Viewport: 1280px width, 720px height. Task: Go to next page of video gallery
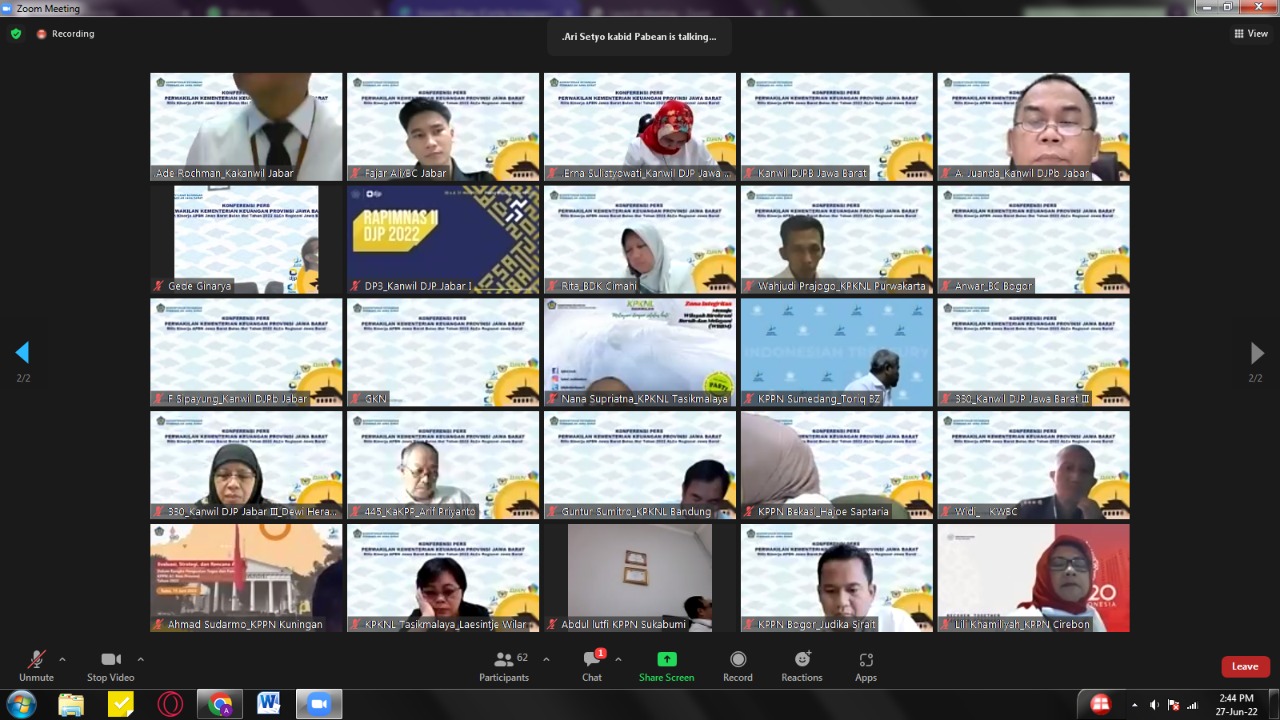(1257, 352)
